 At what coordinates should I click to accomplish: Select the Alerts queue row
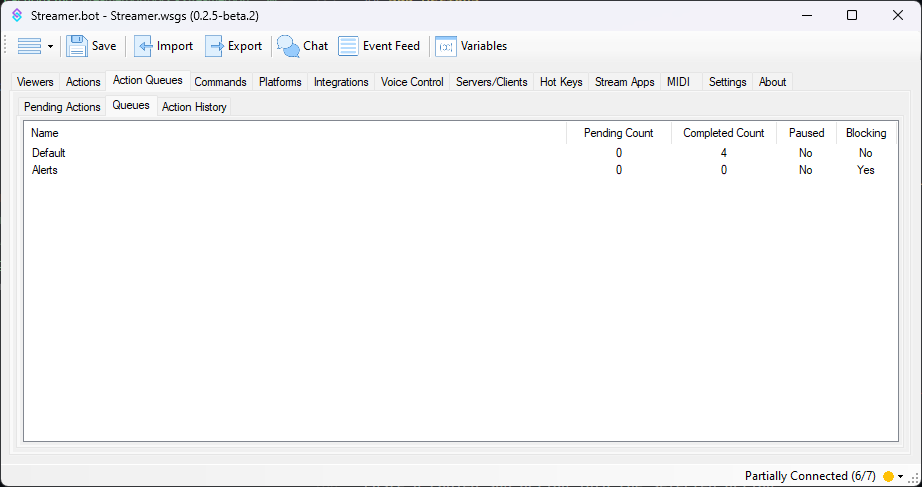point(45,170)
